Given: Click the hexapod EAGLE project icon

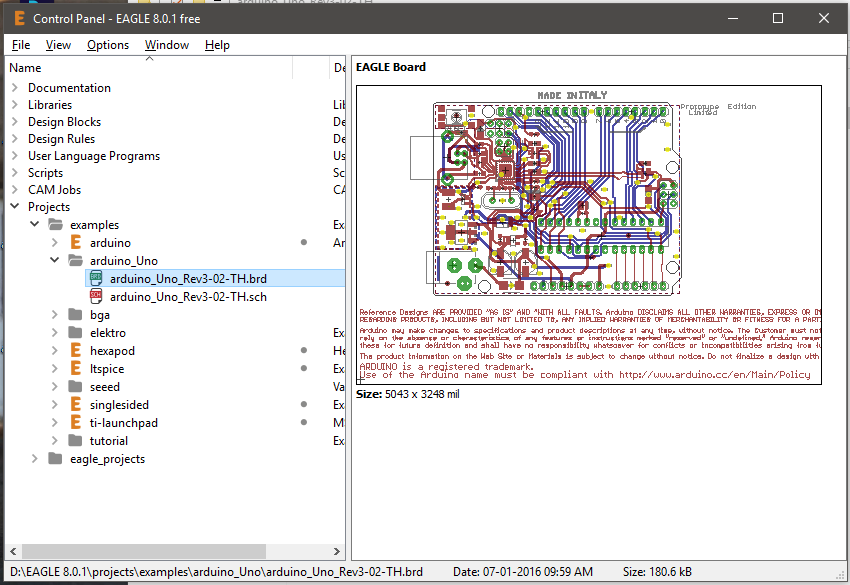Looking at the screenshot, I should point(75,351).
